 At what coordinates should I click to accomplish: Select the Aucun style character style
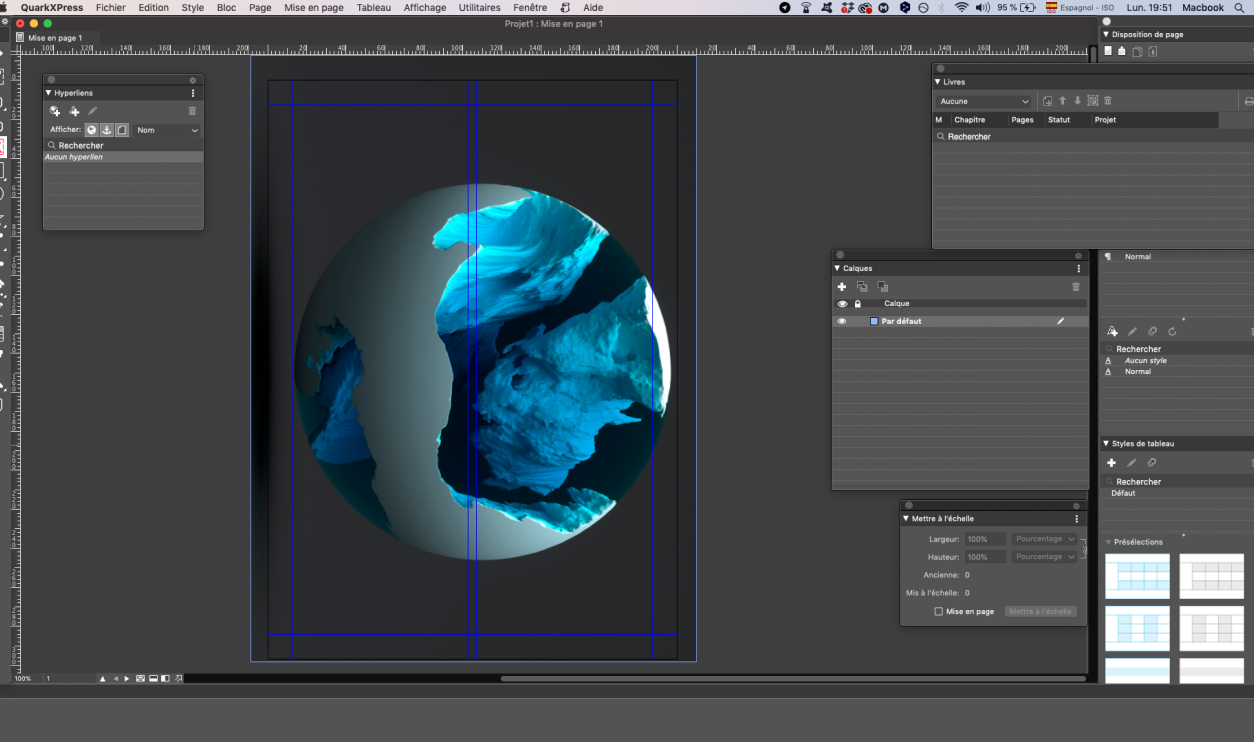tap(1145, 360)
